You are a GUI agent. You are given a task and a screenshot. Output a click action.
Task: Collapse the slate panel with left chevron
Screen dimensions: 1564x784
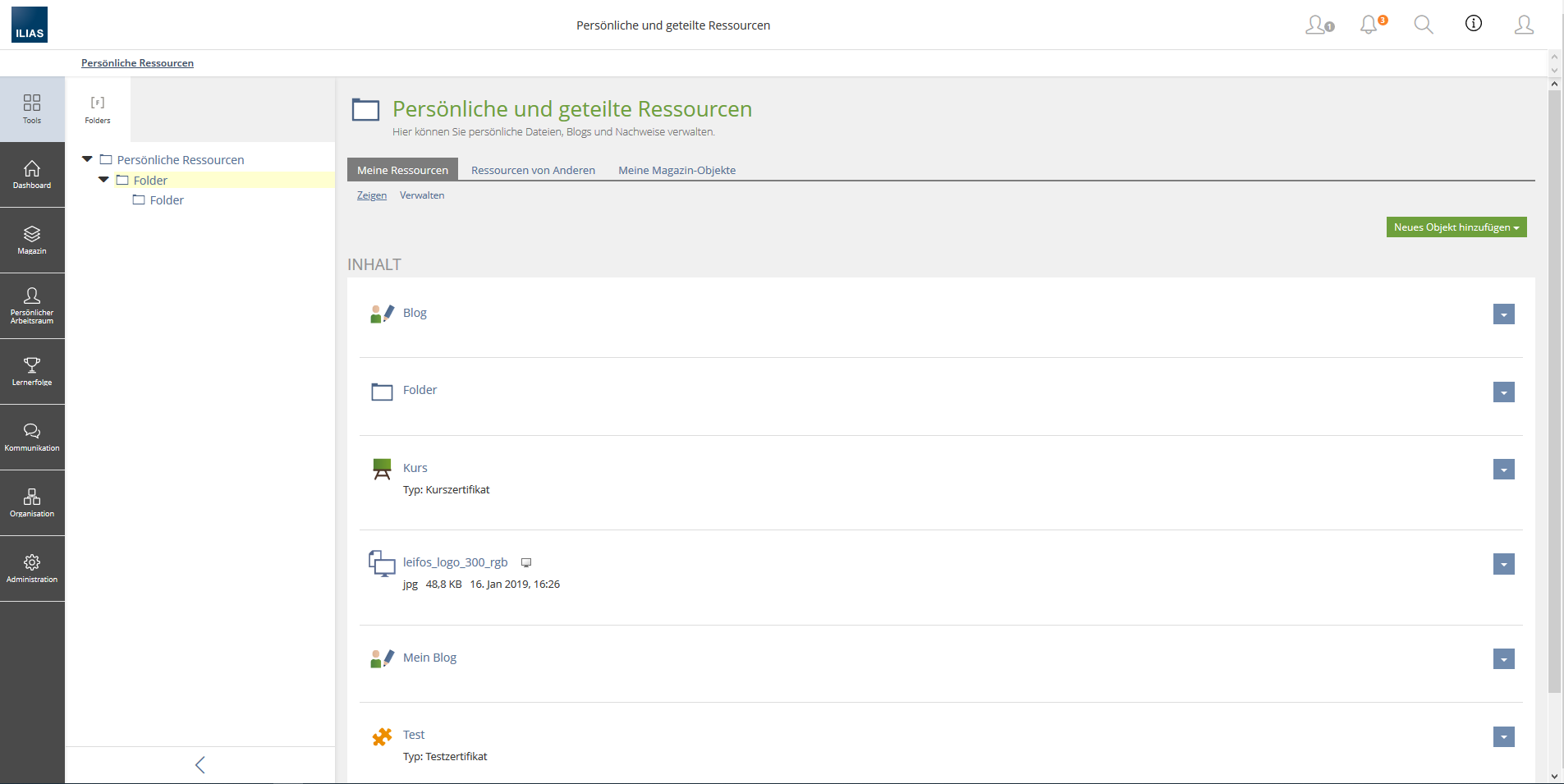pos(200,765)
